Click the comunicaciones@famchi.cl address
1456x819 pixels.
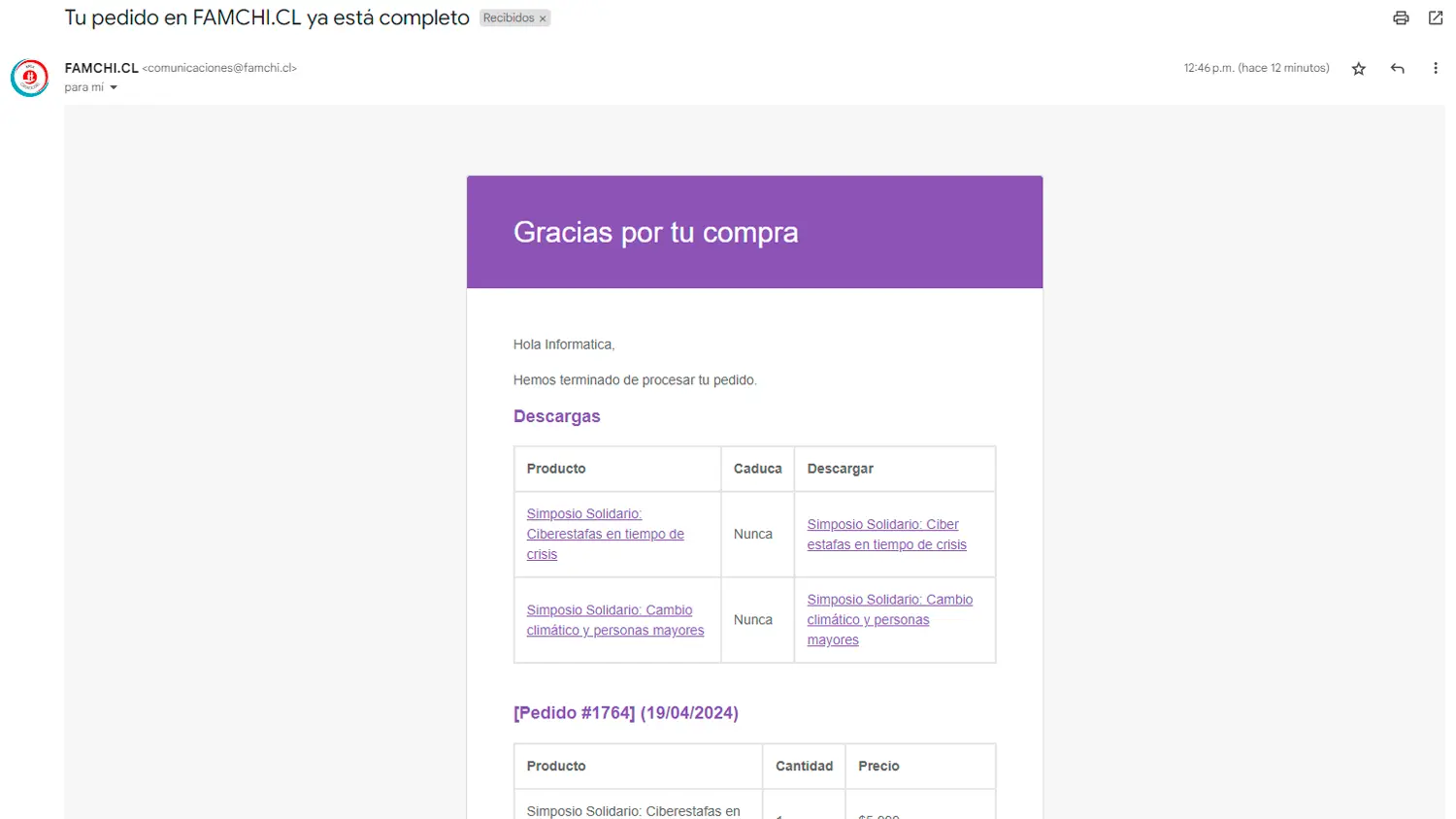point(219,68)
